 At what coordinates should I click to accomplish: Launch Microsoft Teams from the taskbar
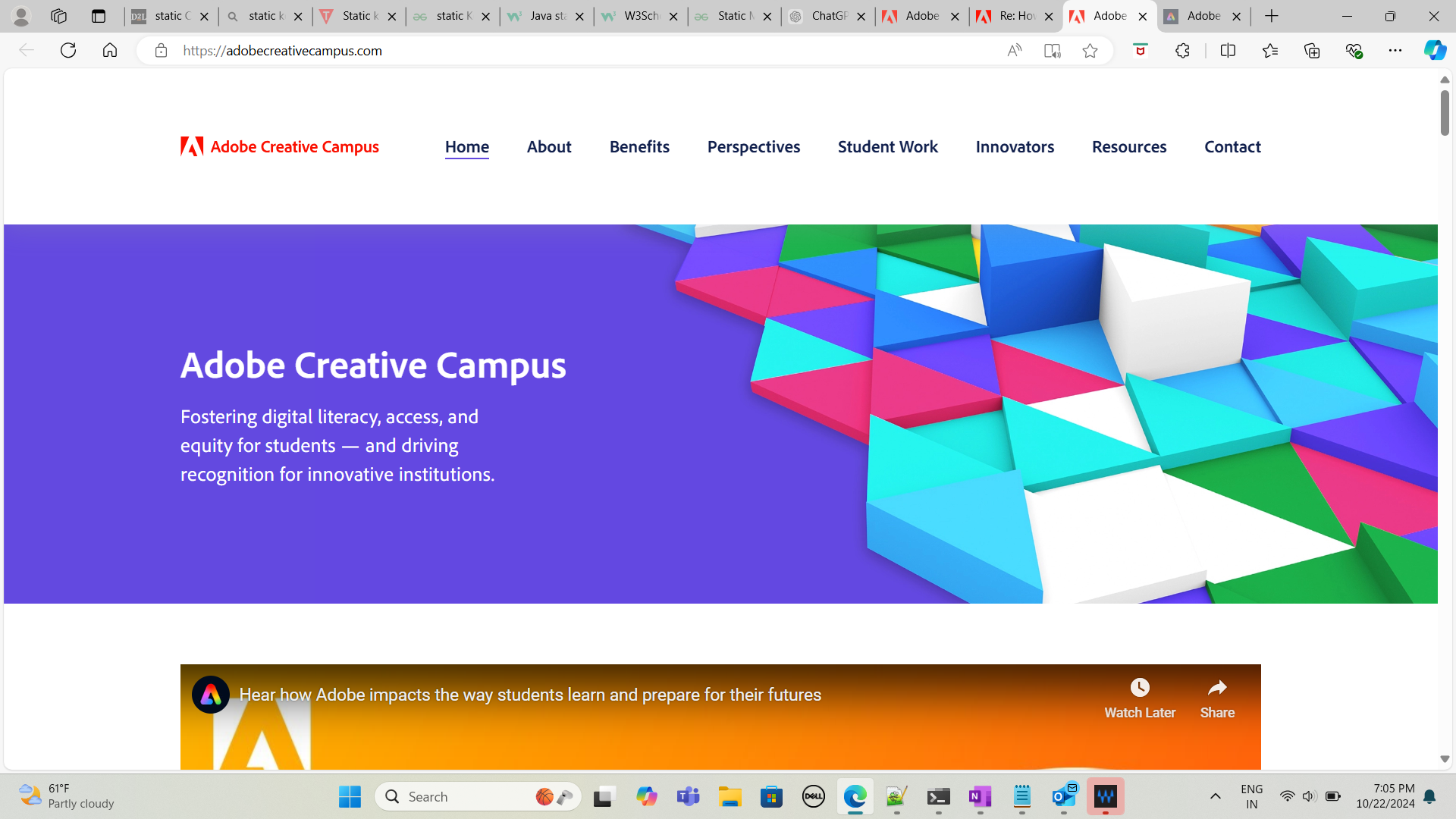(689, 796)
